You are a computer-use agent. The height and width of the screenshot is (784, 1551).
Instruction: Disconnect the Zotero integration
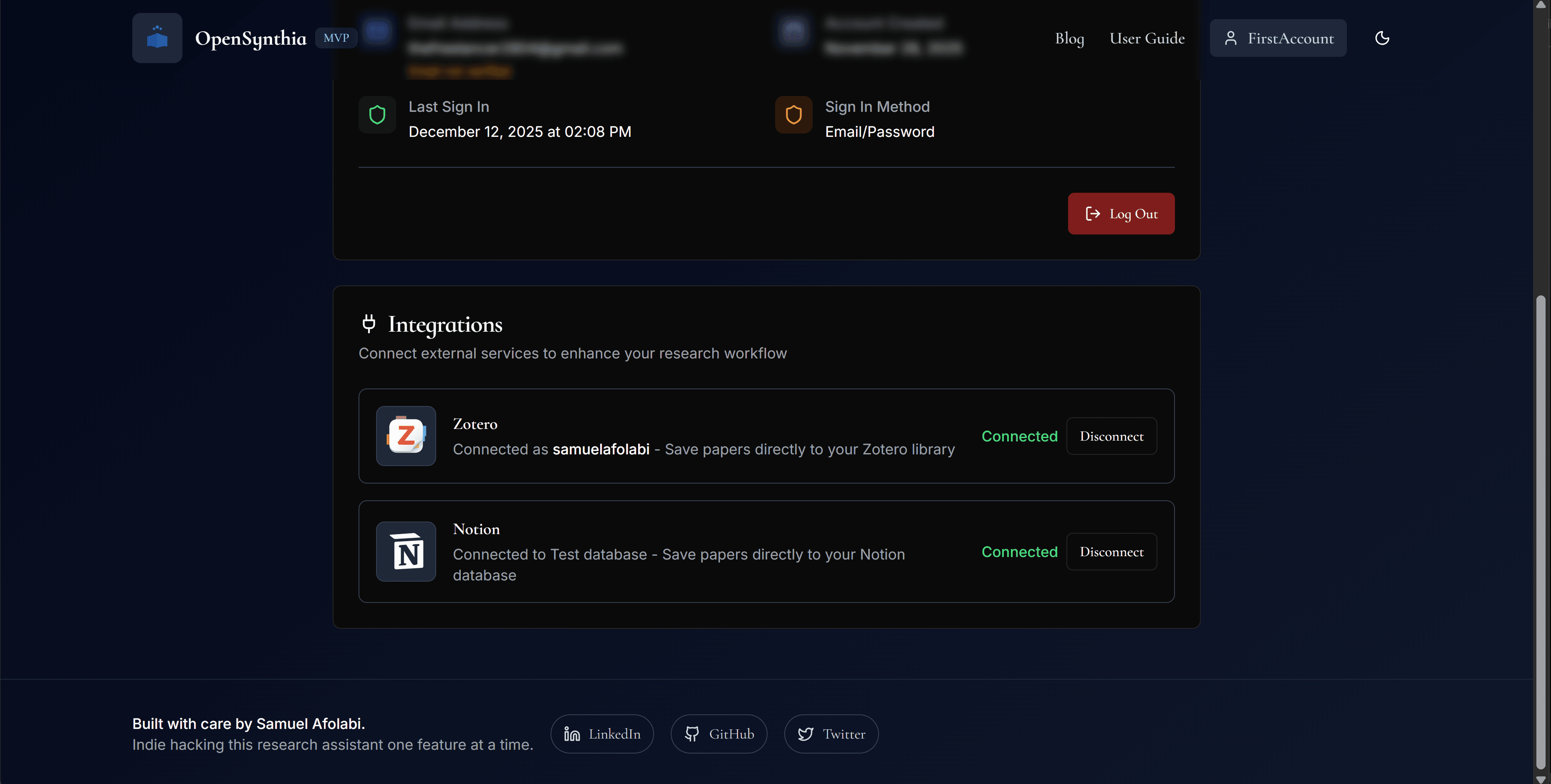click(1111, 436)
